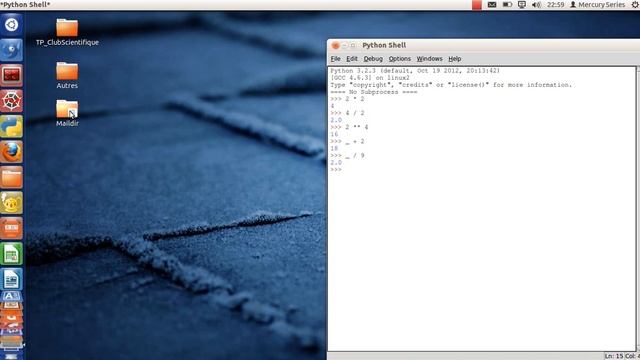Click the '>>> 4 / 2' input line

tap(347, 113)
